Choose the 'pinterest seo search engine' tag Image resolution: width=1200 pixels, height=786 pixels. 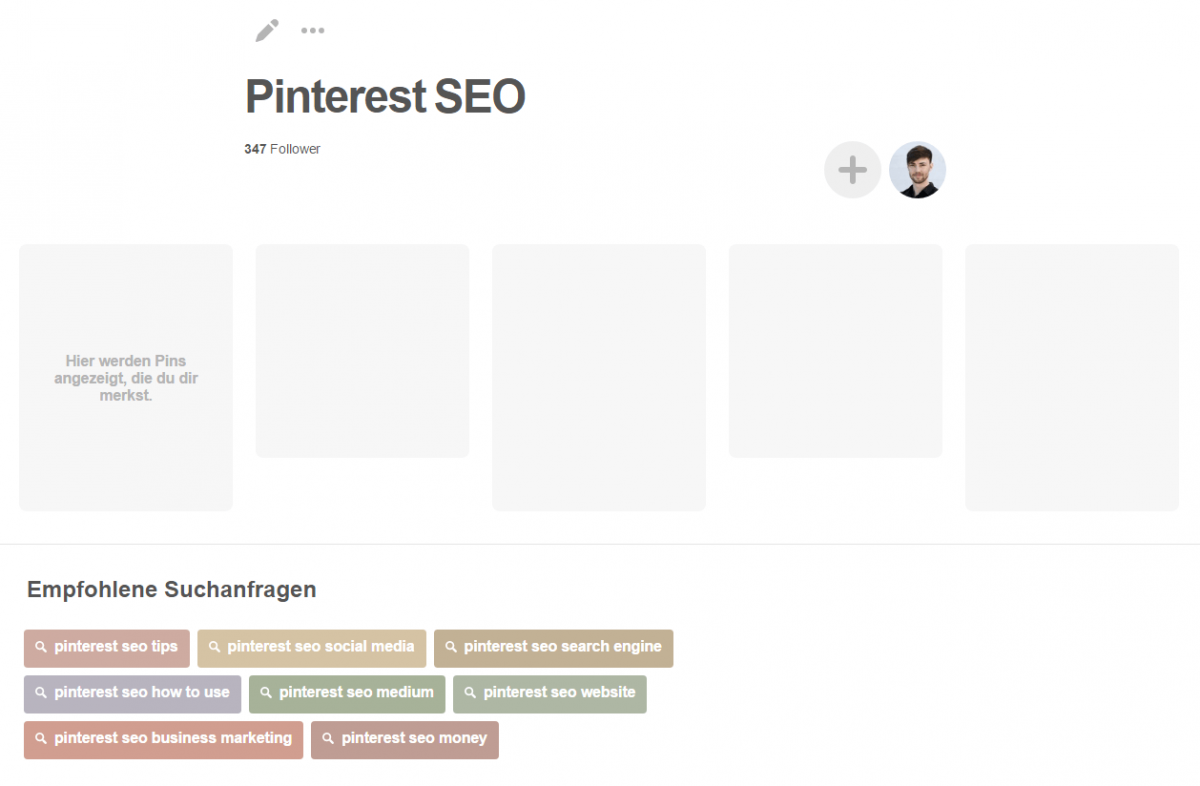click(x=553, y=647)
